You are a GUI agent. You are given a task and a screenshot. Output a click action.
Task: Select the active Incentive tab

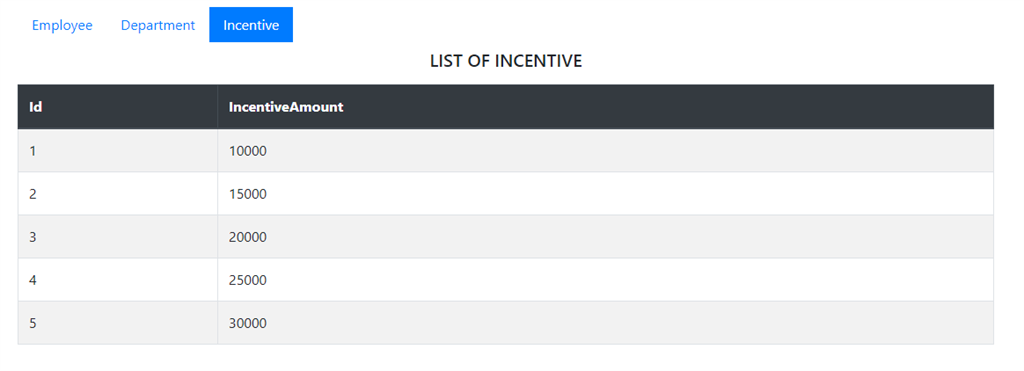tap(251, 25)
